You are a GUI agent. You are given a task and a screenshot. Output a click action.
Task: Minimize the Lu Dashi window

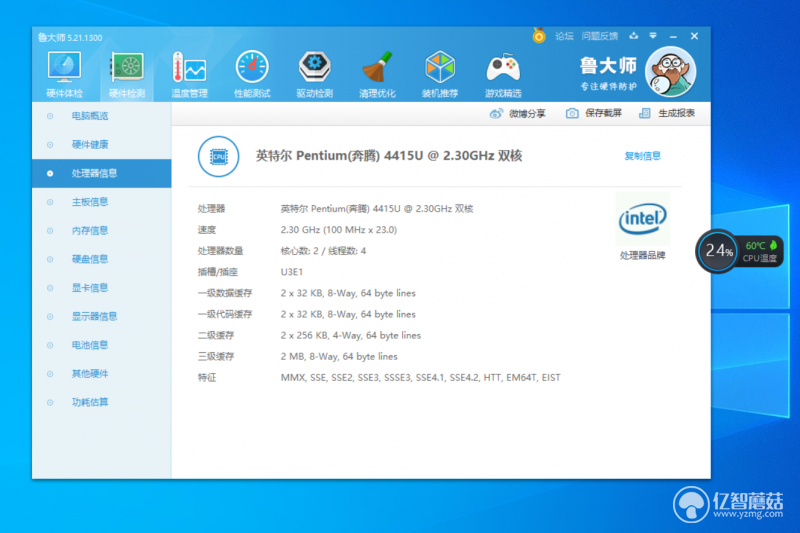point(673,36)
